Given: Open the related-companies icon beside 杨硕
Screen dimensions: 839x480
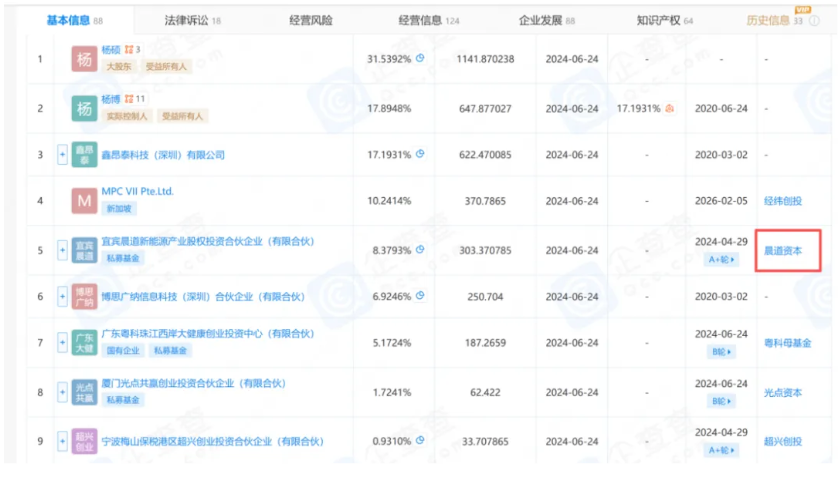Looking at the screenshot, I should pyautogui.click(x=127, y=50).
